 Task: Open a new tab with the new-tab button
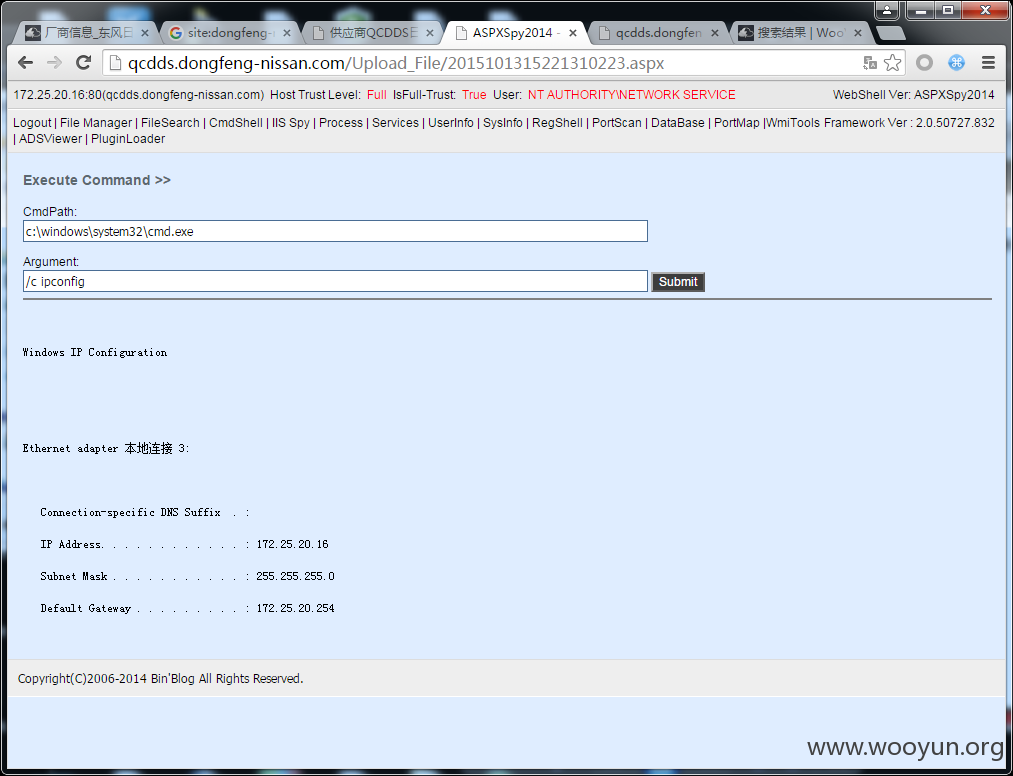coord(890,34)
